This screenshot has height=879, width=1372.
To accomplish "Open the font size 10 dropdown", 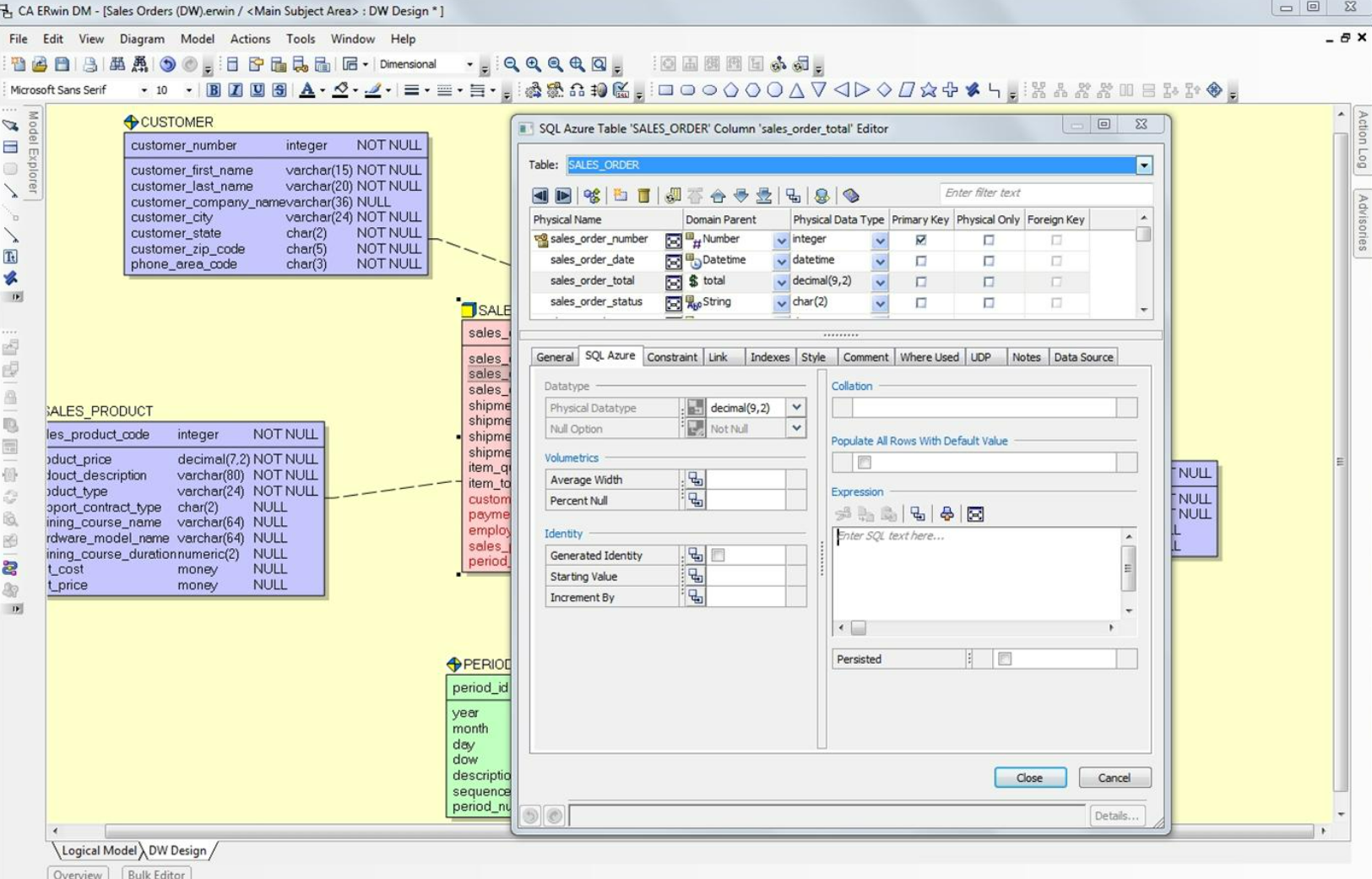I will pyautogui.click(x=188, y=90).
